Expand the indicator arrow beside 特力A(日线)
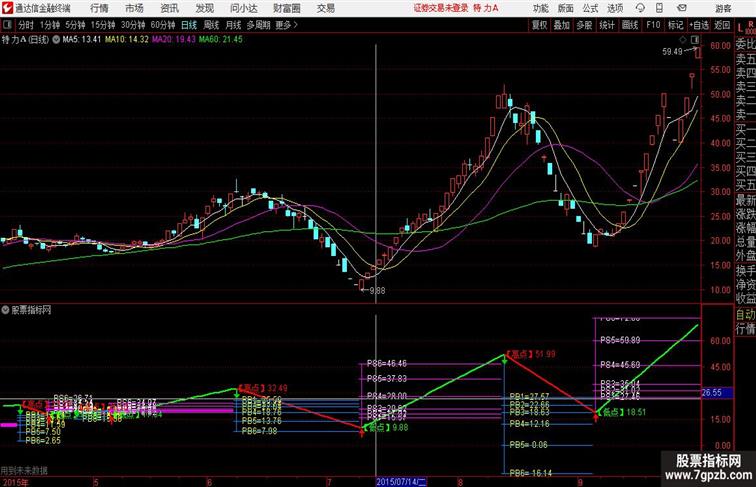 (x=56, y=40)
